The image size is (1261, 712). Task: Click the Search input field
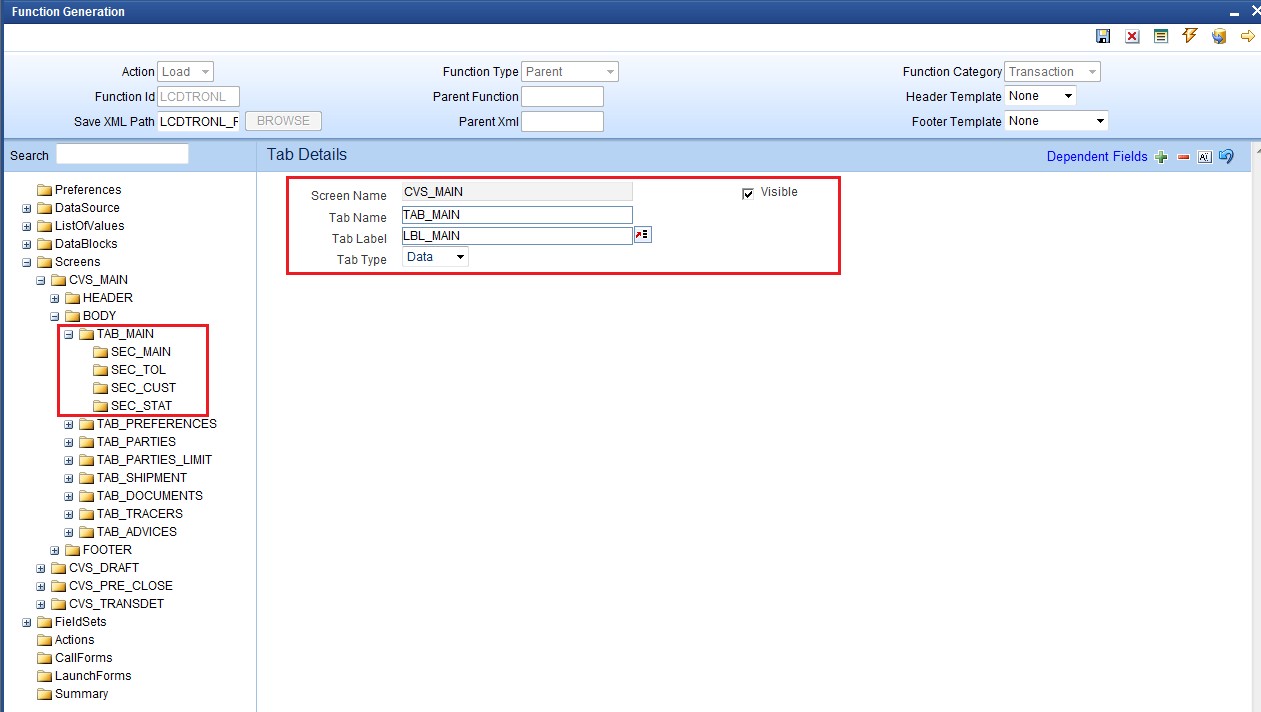click(122, 154)
